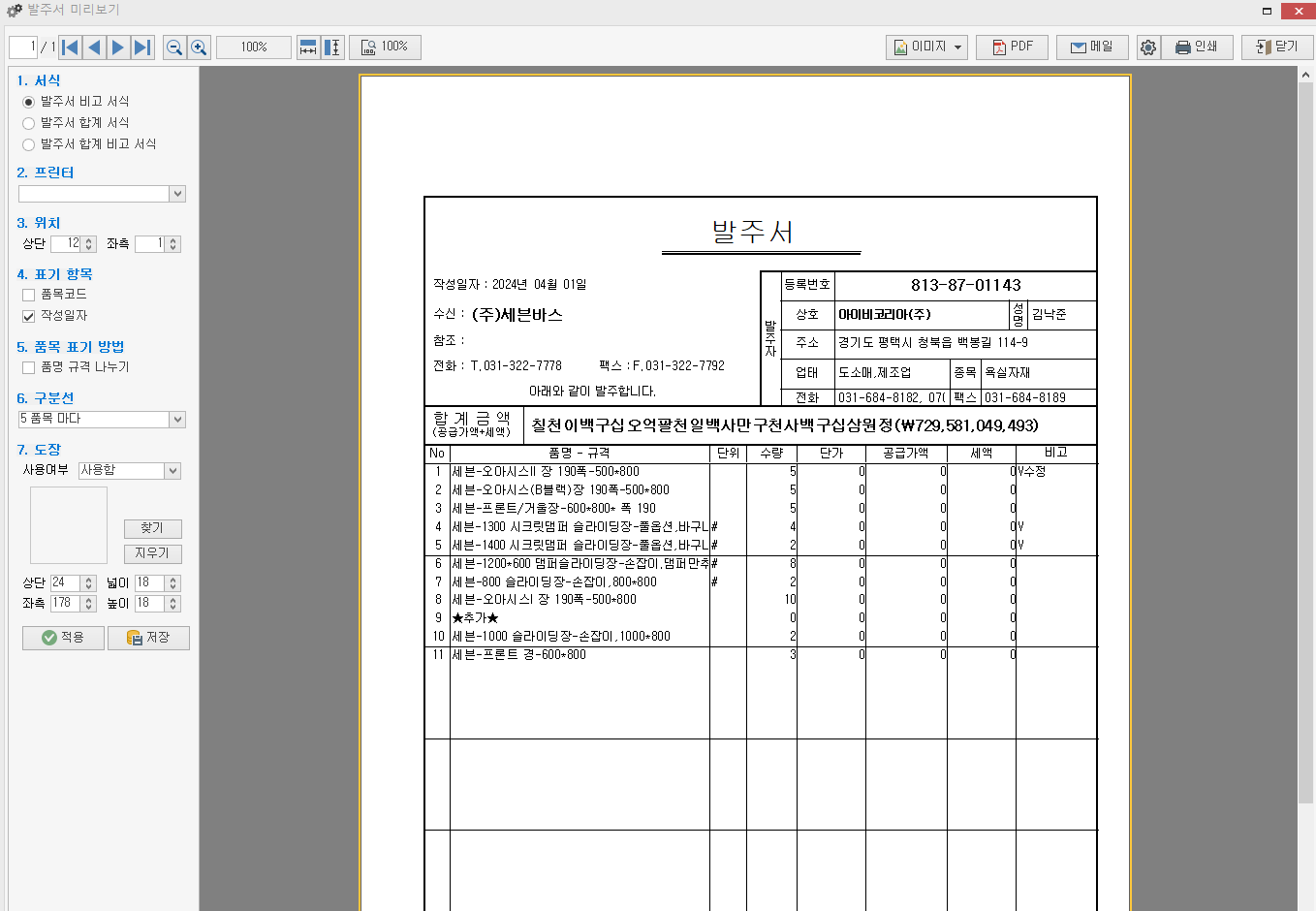Go to the first page
Image resolution: width=1316 pixels, height=911 pixels.
point(71,47)
